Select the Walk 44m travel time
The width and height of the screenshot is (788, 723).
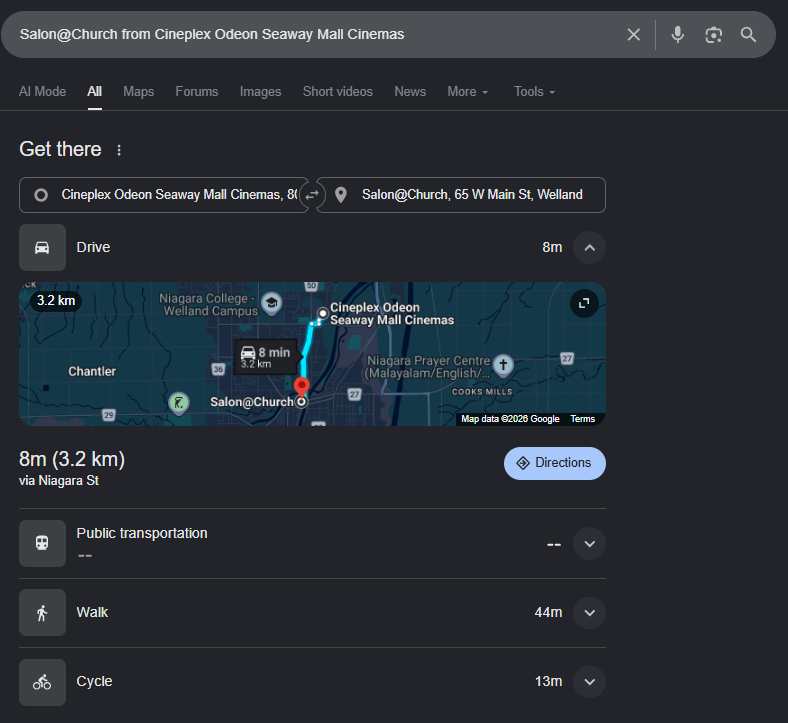[x=548, y=612]
